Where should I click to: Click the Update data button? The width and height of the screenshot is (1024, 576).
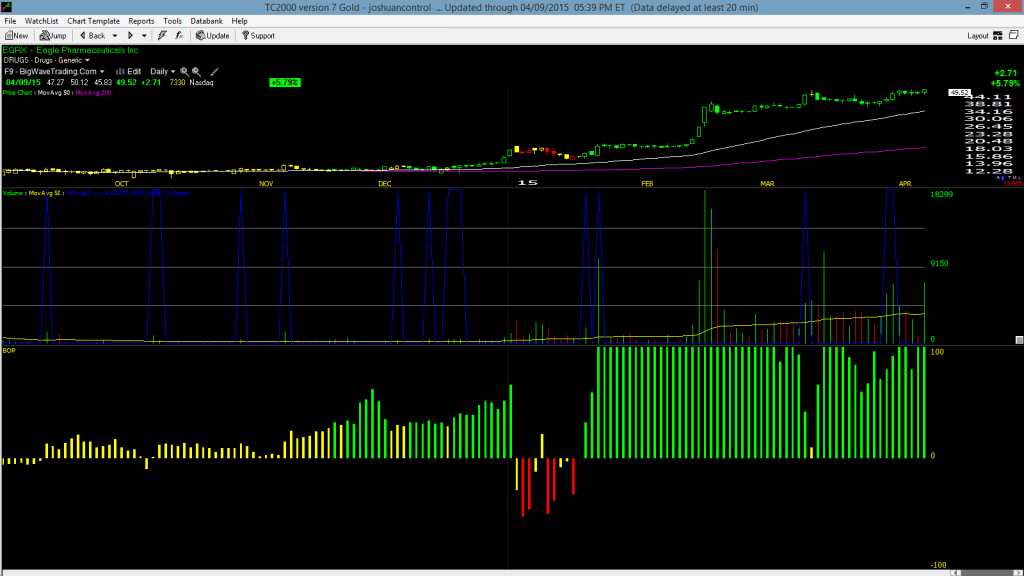click(x=212, y=36)
